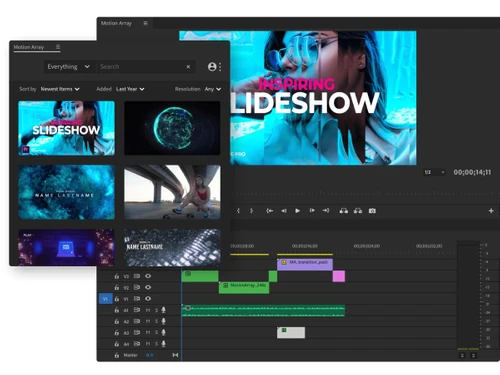Open the Motion Array panel menu in the front panel
500x375 pixels.
pos(58,47)
